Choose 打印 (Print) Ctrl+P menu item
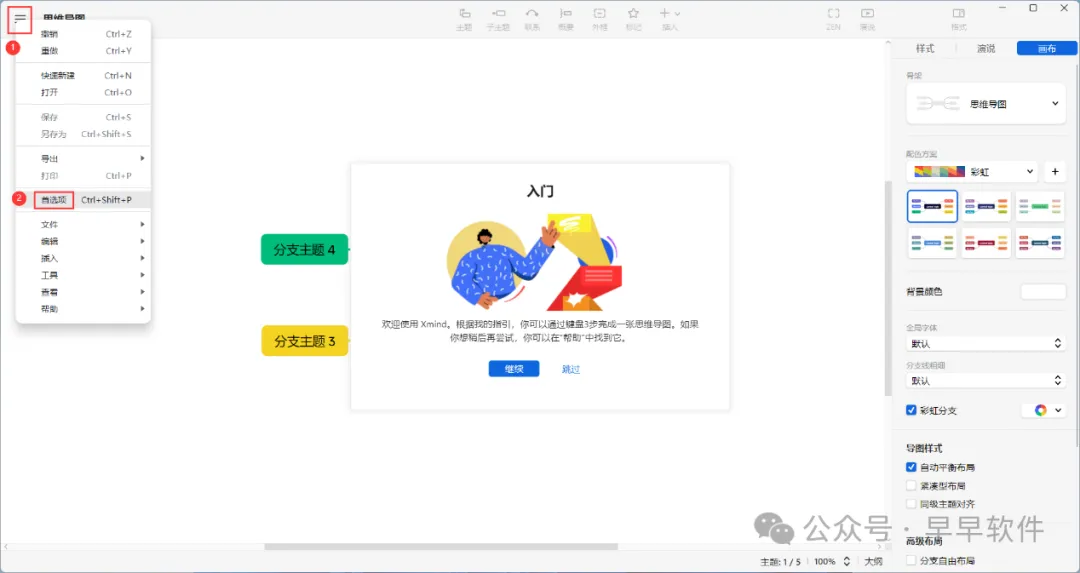 83,176
